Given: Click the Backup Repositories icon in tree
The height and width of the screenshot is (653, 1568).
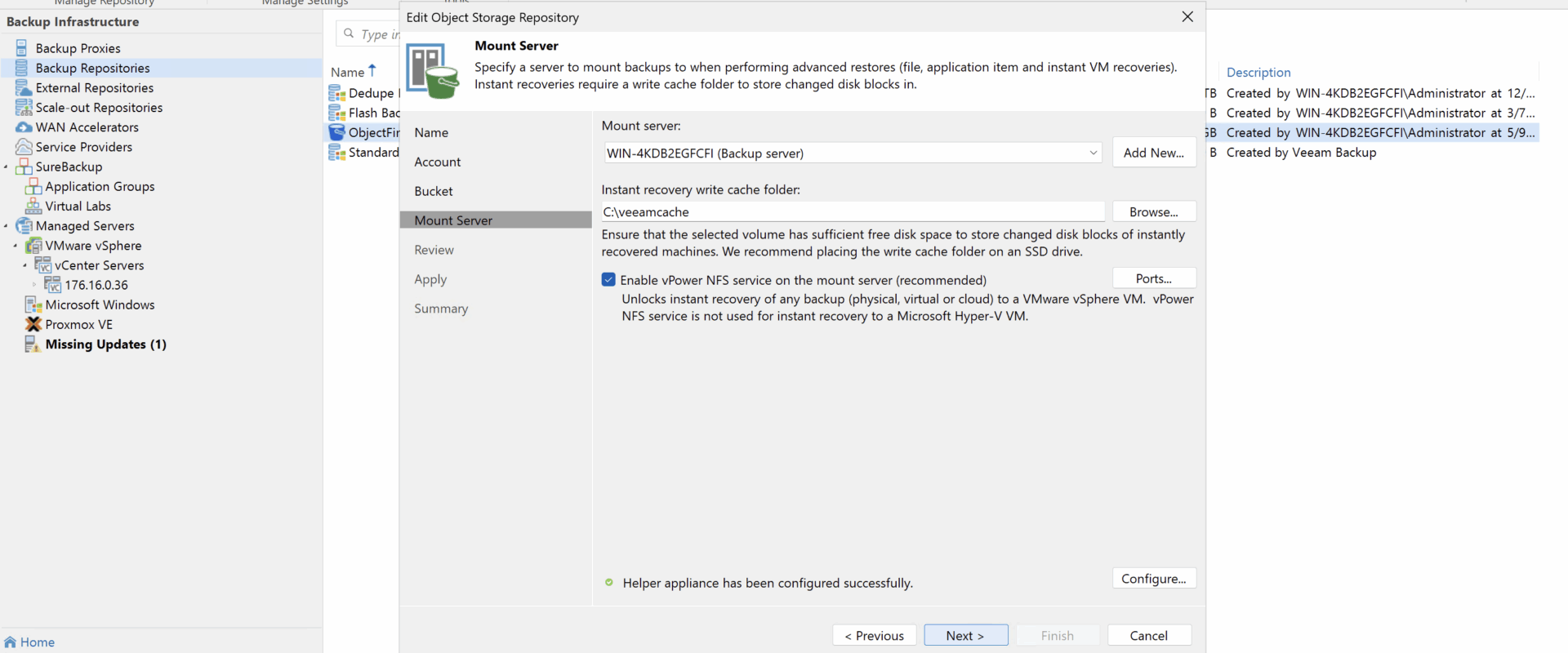Looking at the screenshot, I should 22,68.
